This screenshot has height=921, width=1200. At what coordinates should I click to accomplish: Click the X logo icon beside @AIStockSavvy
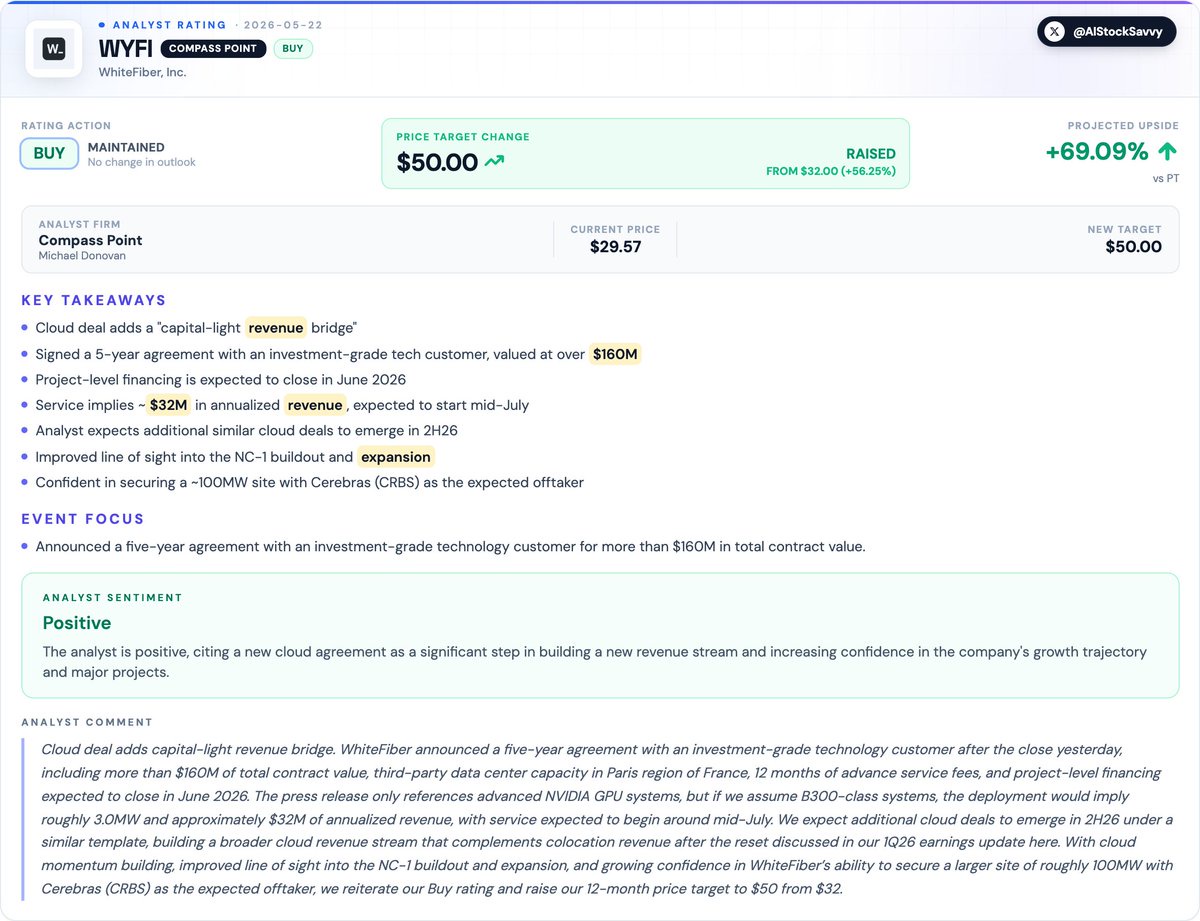pyautogui.click(x=1054, y=32)
